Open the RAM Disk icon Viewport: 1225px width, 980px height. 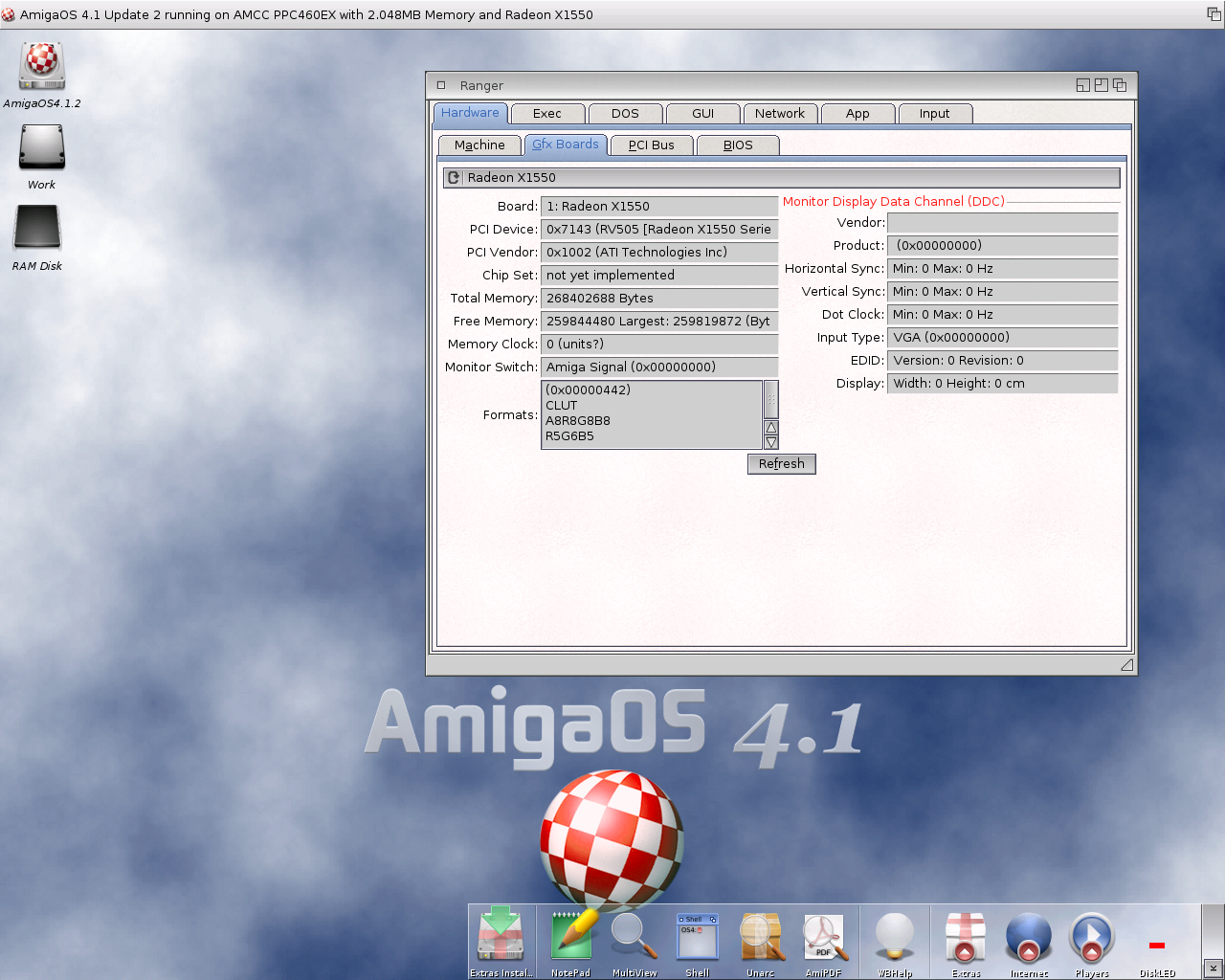pyautogui.click(x=37, y=230)
